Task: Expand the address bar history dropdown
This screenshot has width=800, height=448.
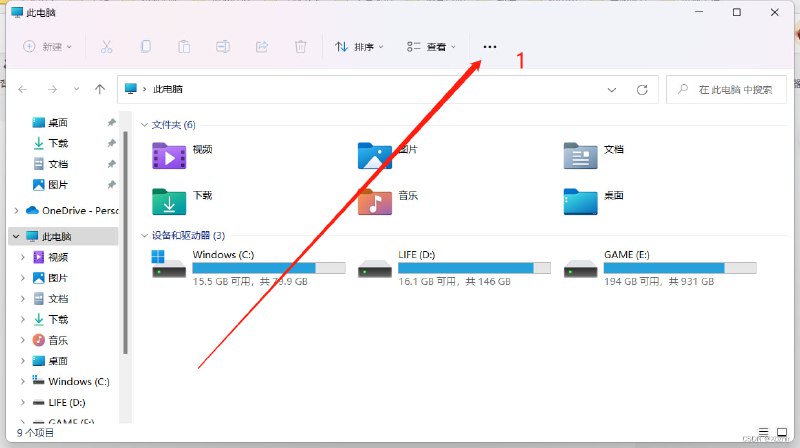Action: 612,90
